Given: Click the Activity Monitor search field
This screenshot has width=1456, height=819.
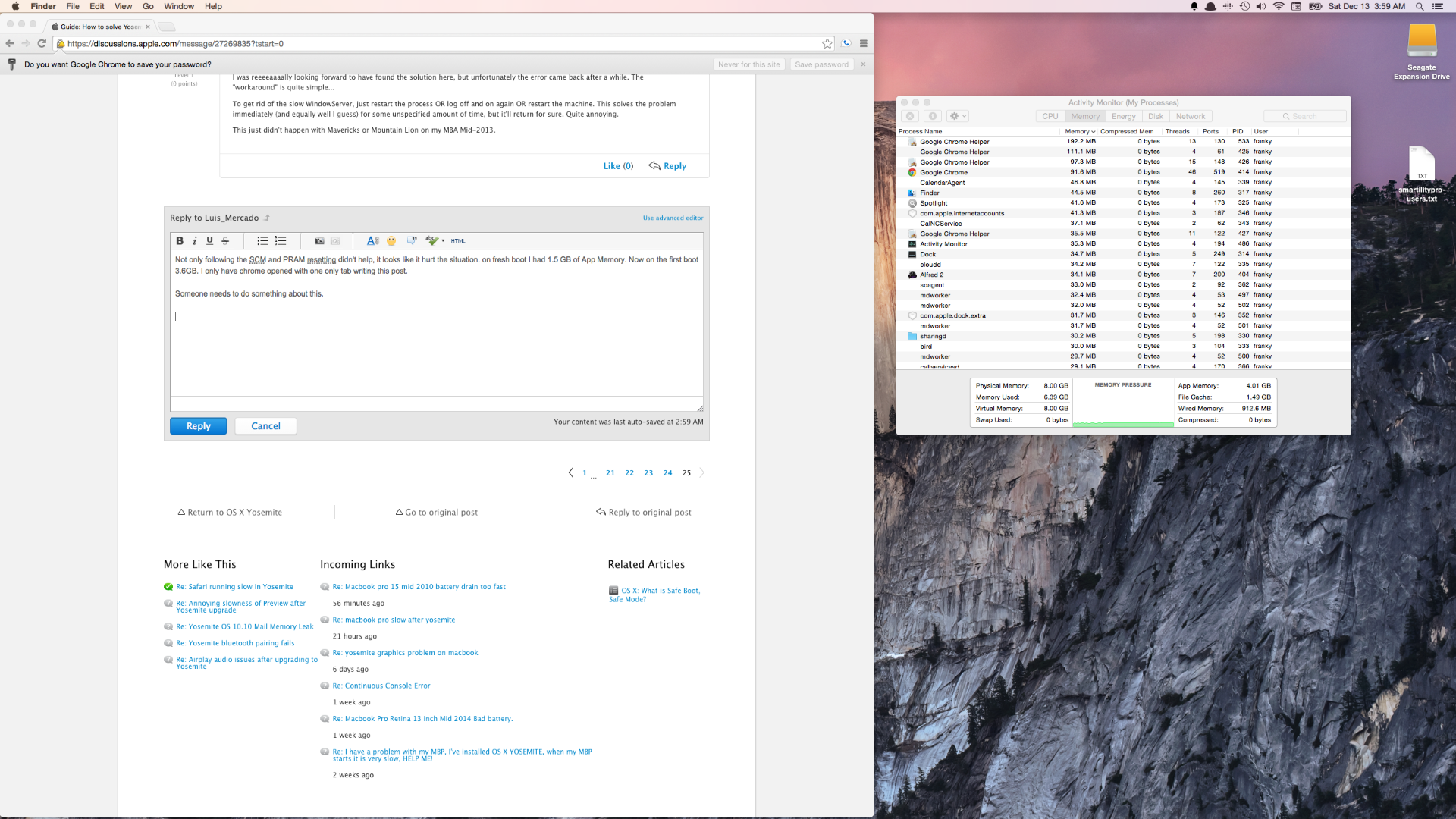Looking at the screenshot, I should [x=1304, y=117].
